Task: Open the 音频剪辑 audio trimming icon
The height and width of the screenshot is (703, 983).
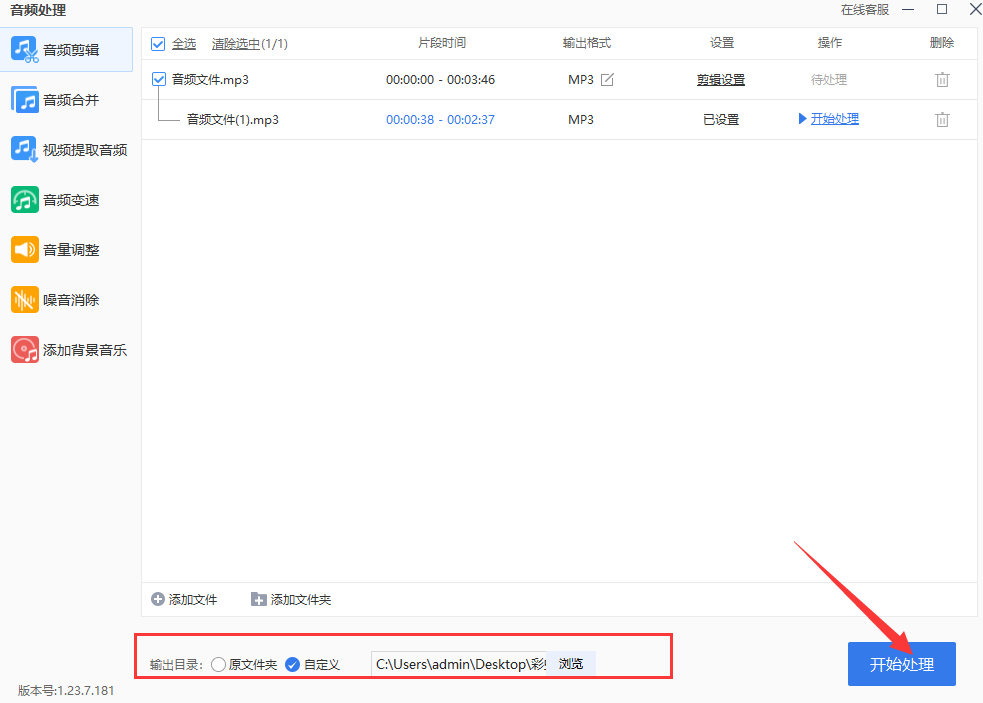Action: 24,50
